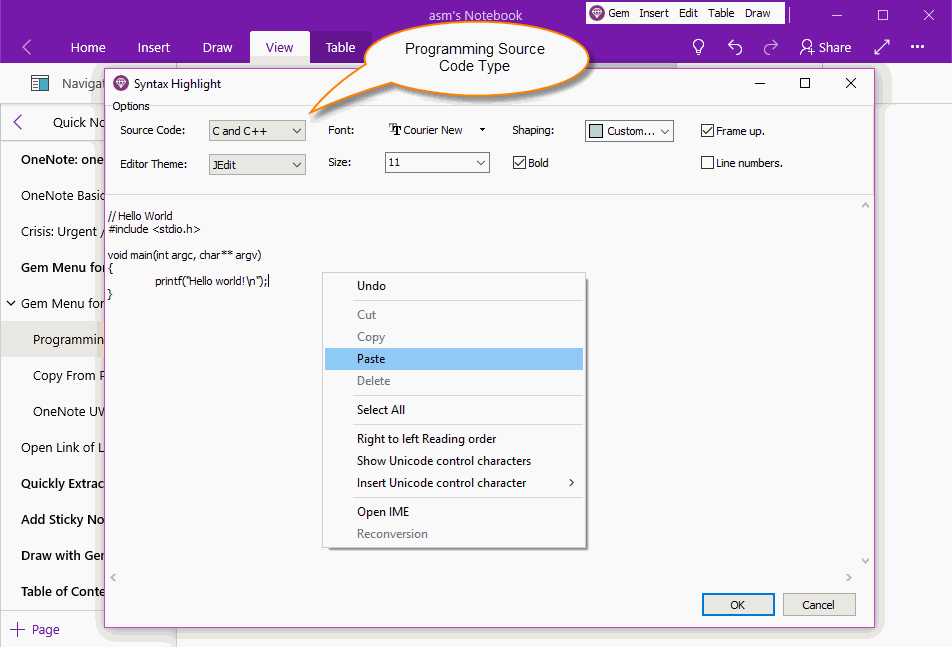The width and height of the screenshot is (952, 647).
Task: Click Cancel in Syntax Highlight dialog
Action: (818, 605)
